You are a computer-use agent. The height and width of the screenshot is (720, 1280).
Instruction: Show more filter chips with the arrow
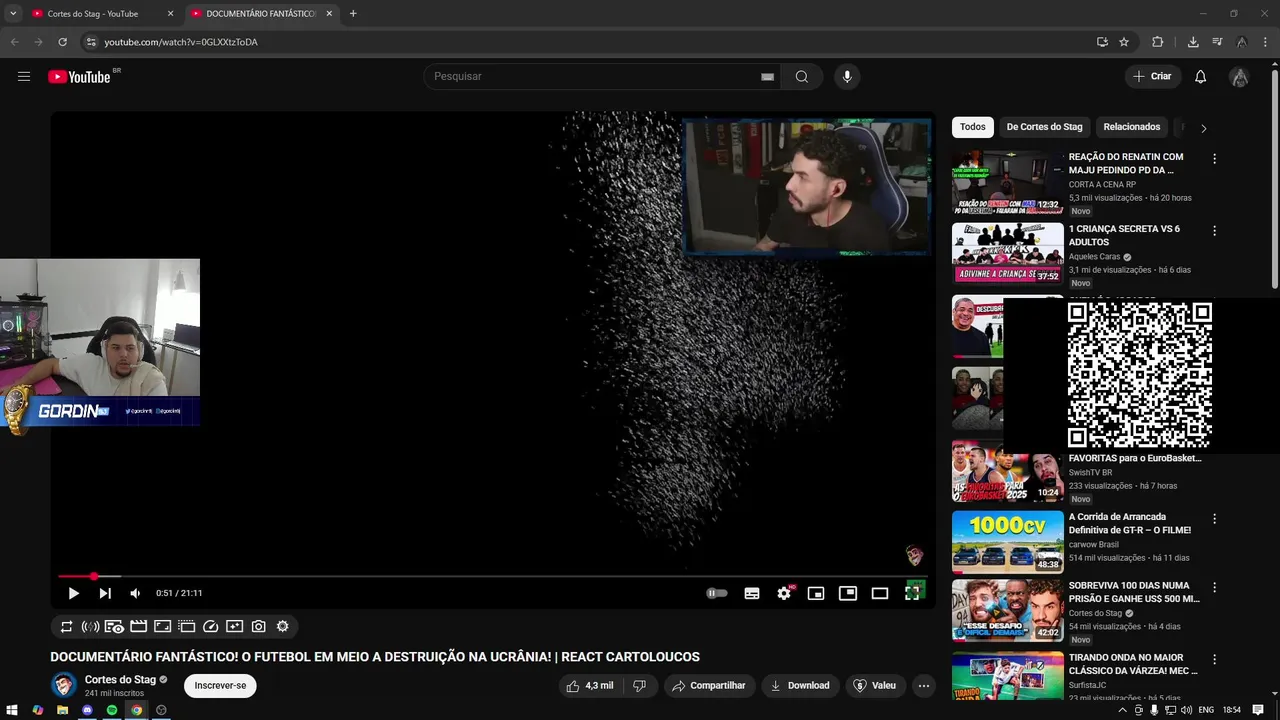[1203, 128]
